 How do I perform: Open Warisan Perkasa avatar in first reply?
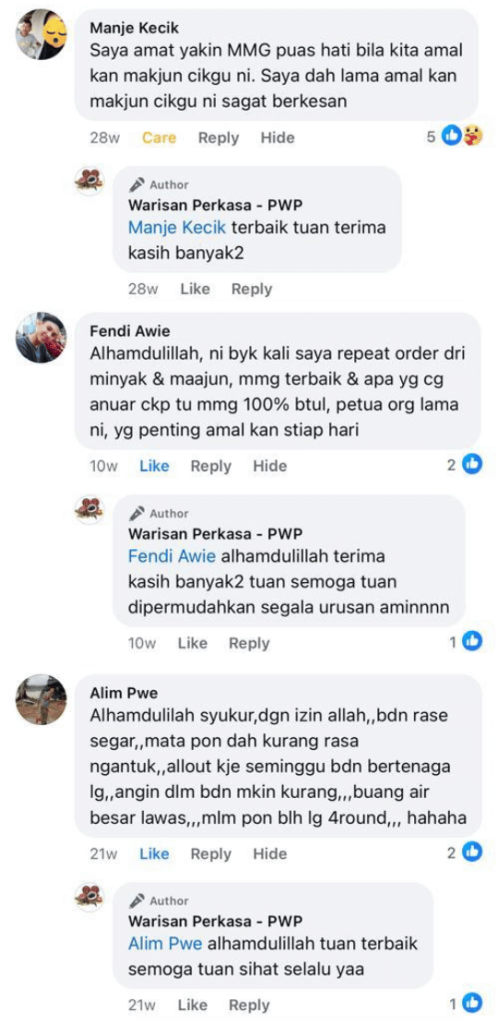pyautogui.click(x=89, y=181)
